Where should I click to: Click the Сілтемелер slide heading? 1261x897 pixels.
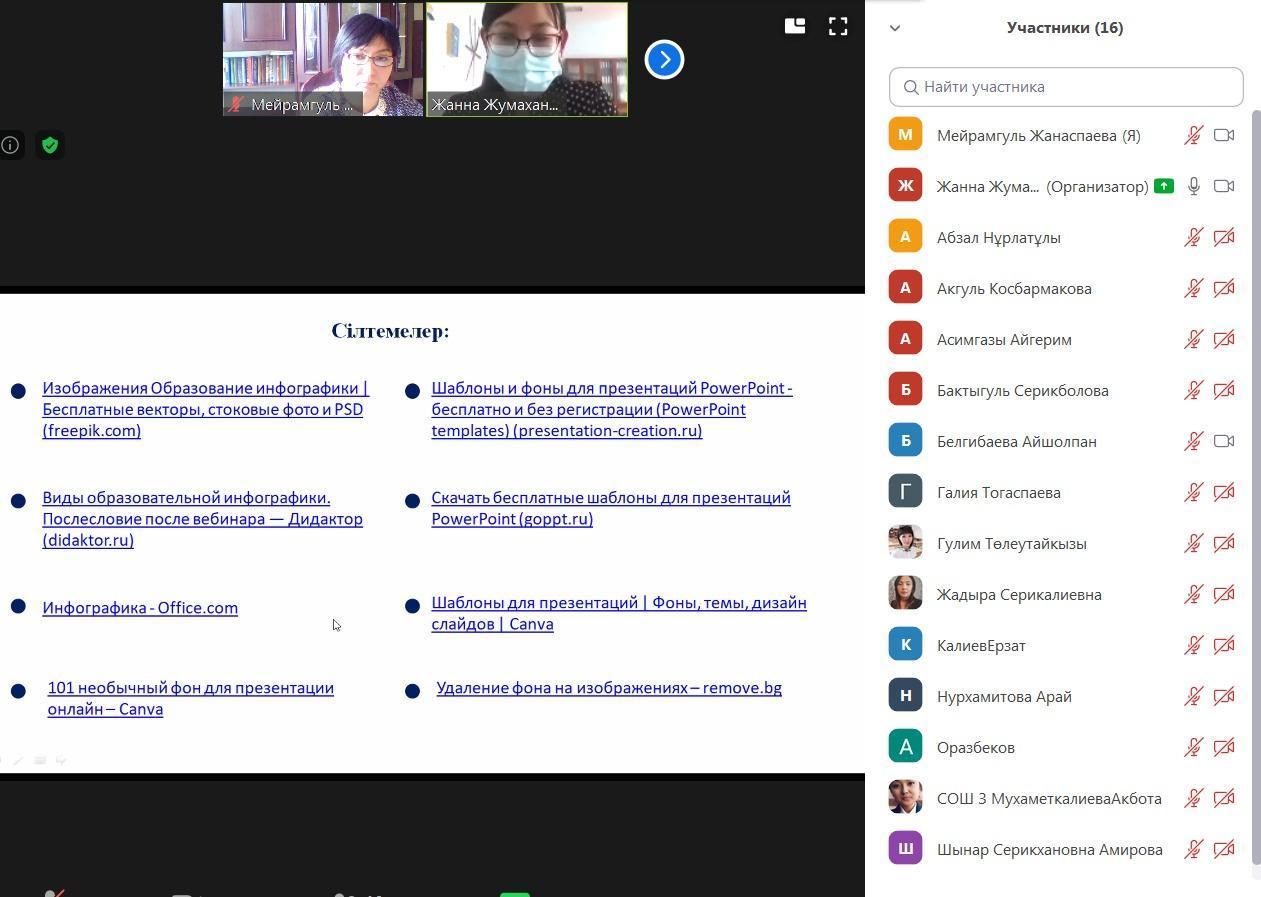(x=390, y=331)
